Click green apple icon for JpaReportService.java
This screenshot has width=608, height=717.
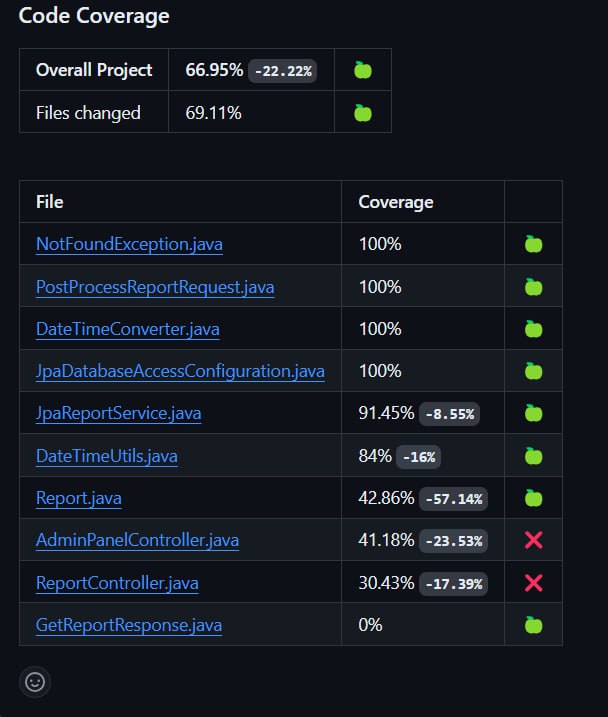click(x=533, y=413)
